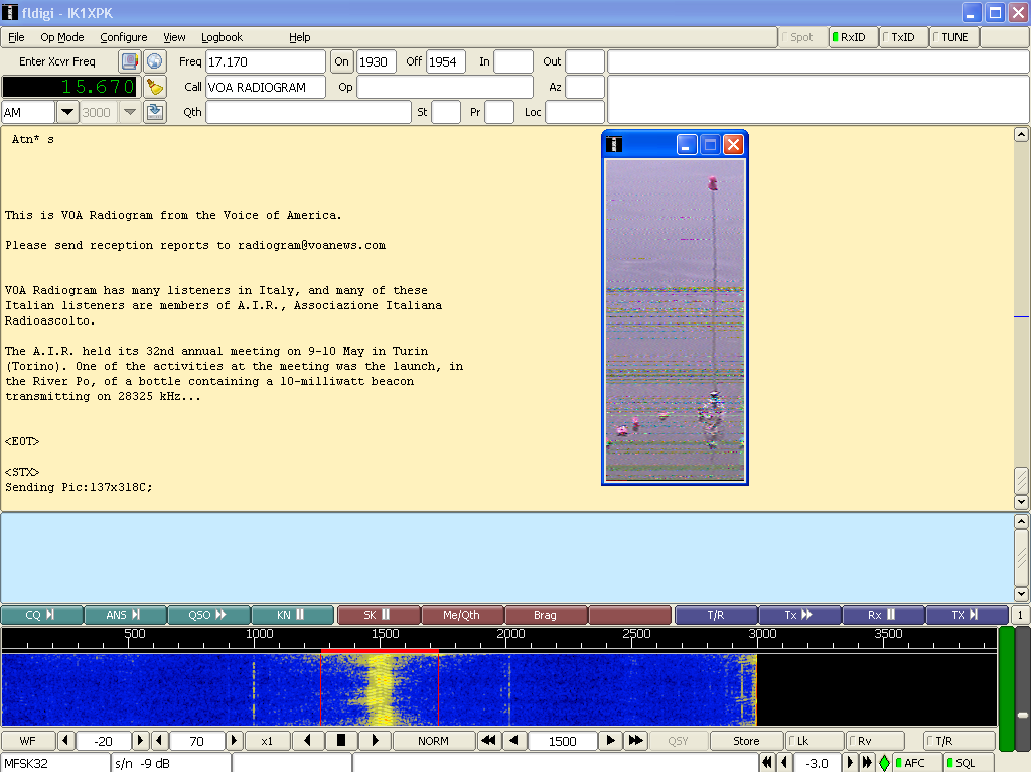Enable the Rv reverse option
The width and height of the screenshot is (1032, 772).
[875, 741]
